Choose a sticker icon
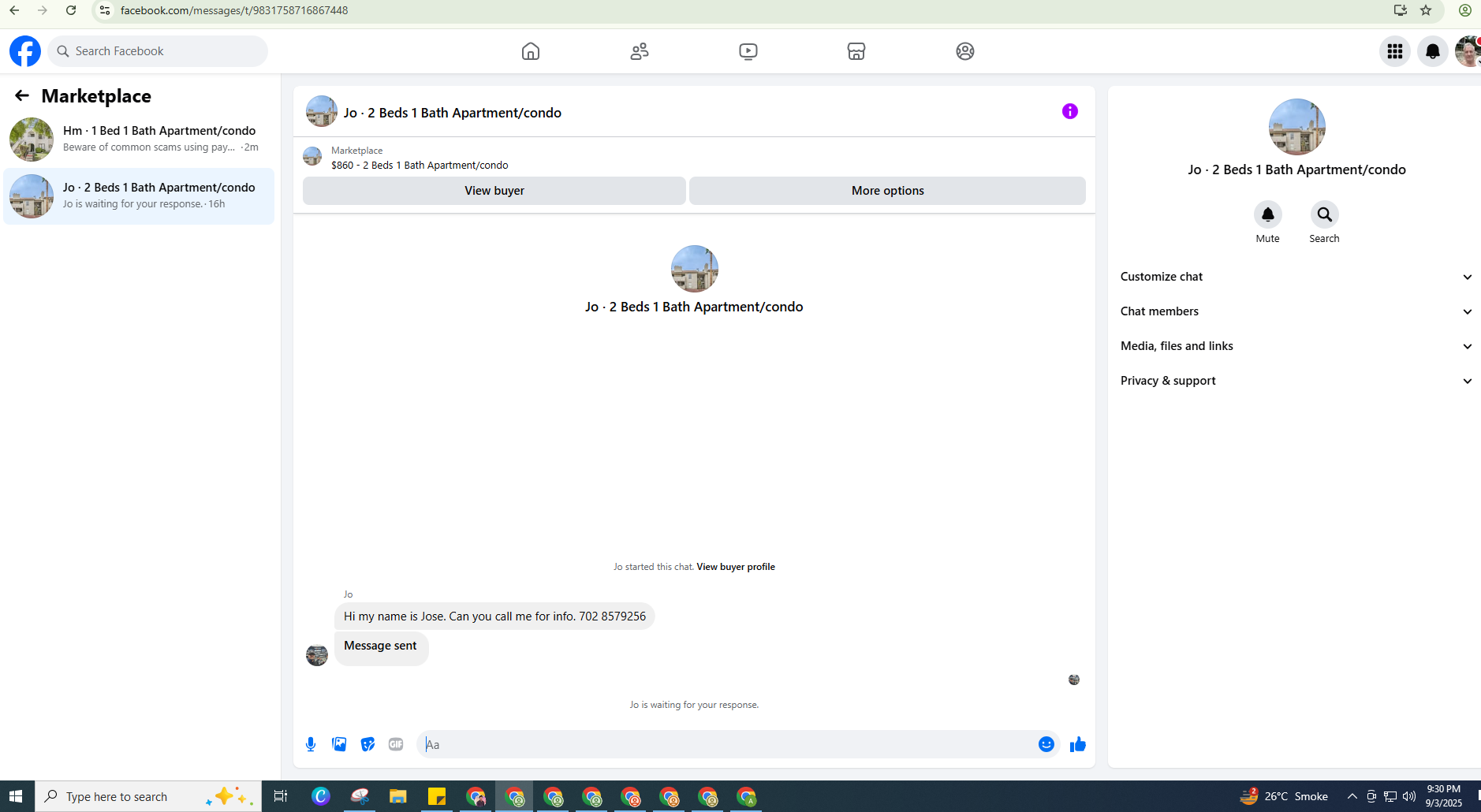Viewport: 1481px width, 812px height. (367, 744)
